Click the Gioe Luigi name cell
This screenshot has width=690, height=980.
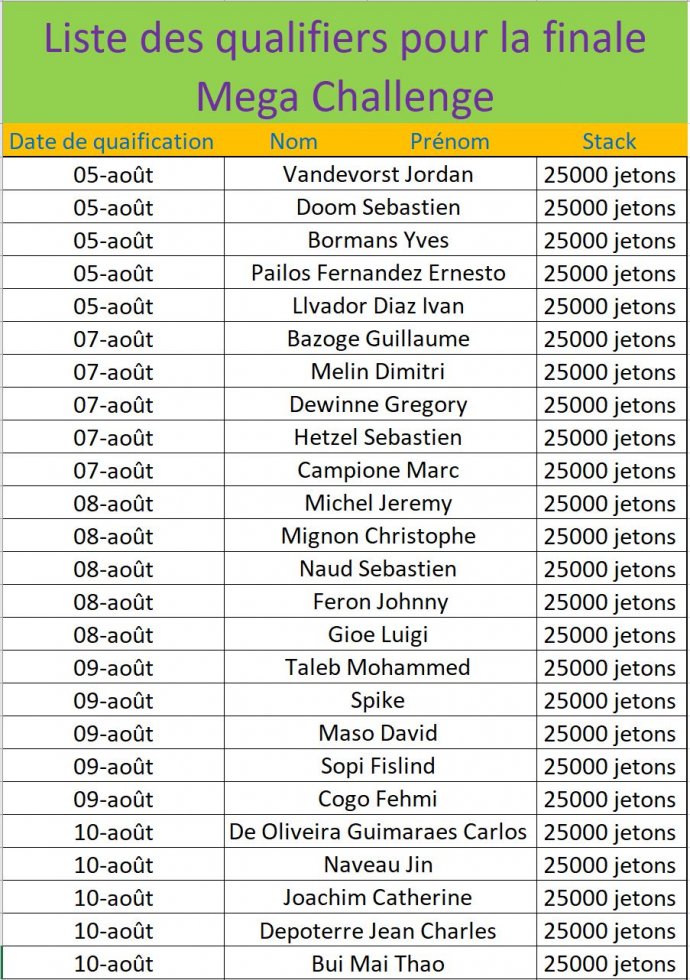pyautogui.click(x=378, y=635)
